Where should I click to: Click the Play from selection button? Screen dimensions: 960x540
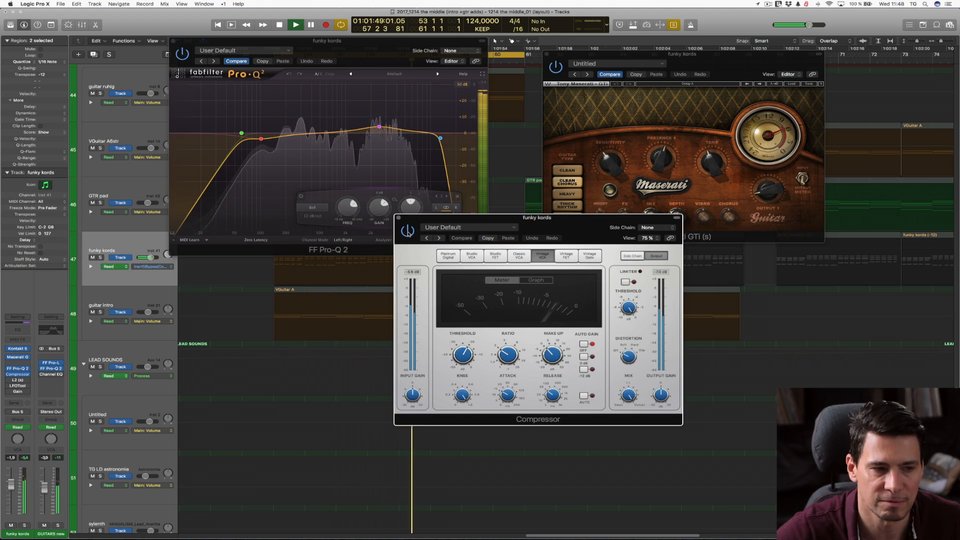(x=231, y=25)
